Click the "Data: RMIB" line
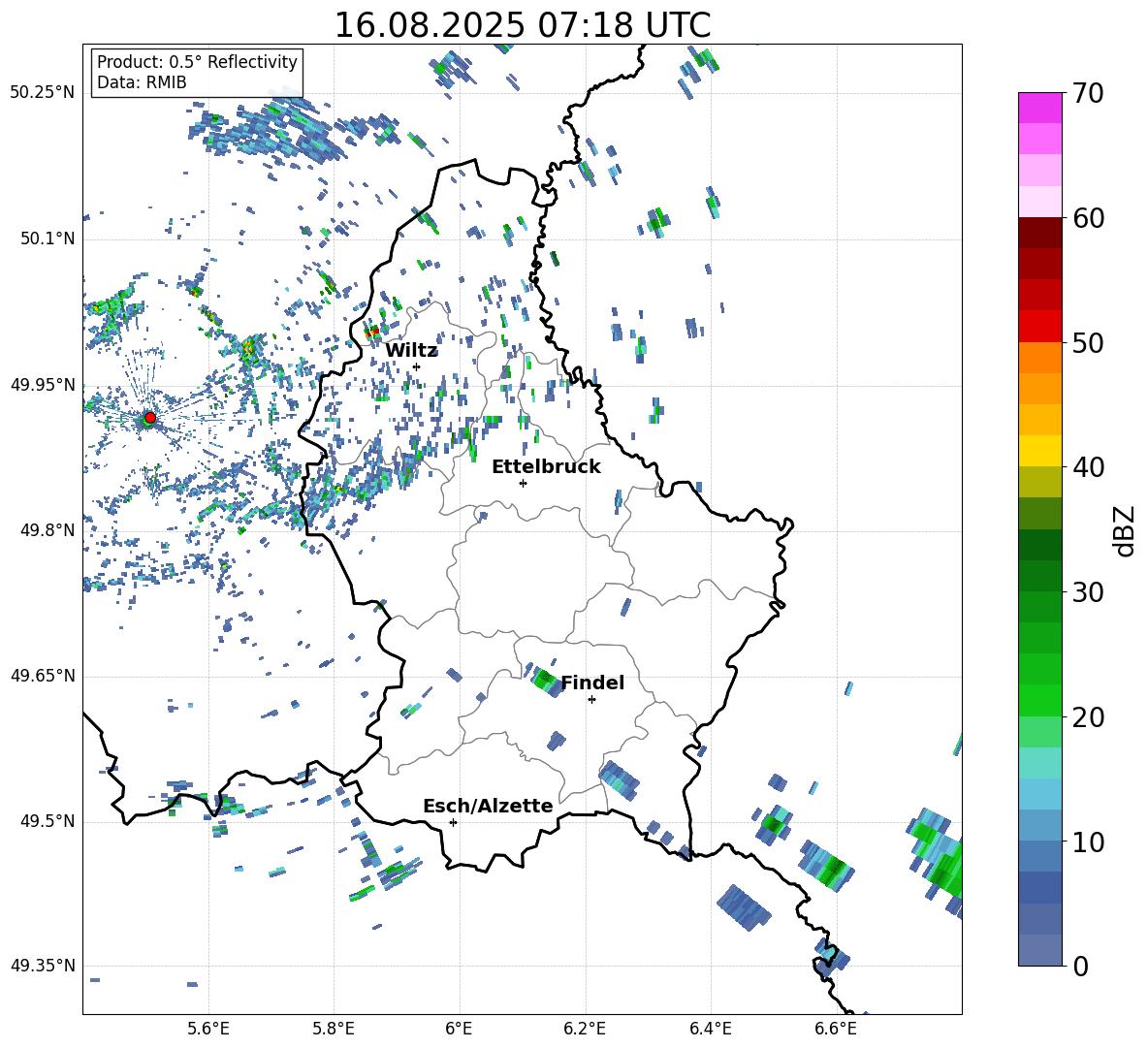 click(x=142, y=82)
